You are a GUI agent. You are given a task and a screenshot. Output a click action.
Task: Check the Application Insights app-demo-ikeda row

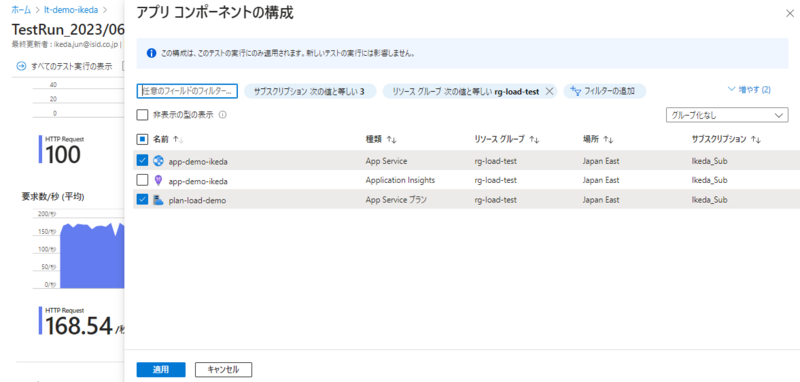(x=142, y=180)
